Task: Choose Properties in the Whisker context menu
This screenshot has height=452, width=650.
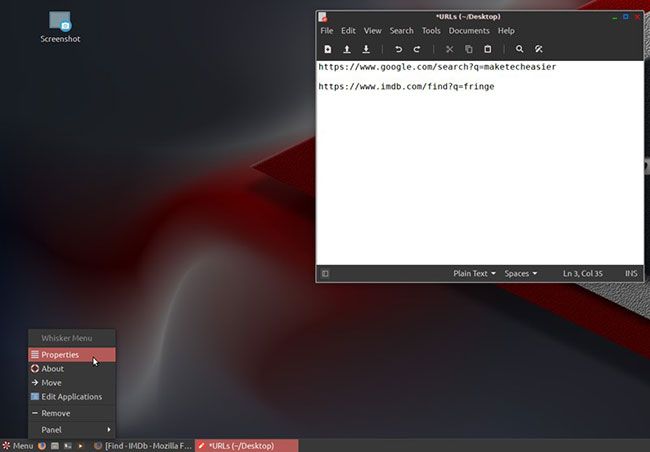Action: point(72,355)
